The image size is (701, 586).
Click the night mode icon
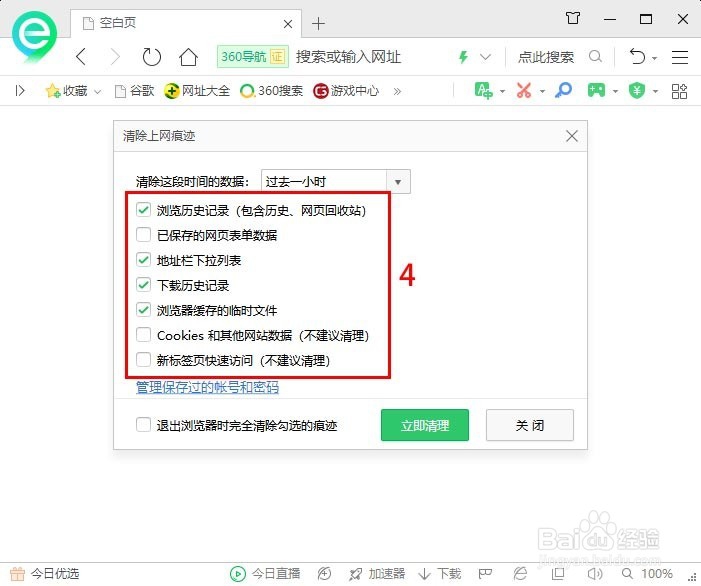point(324,573)
